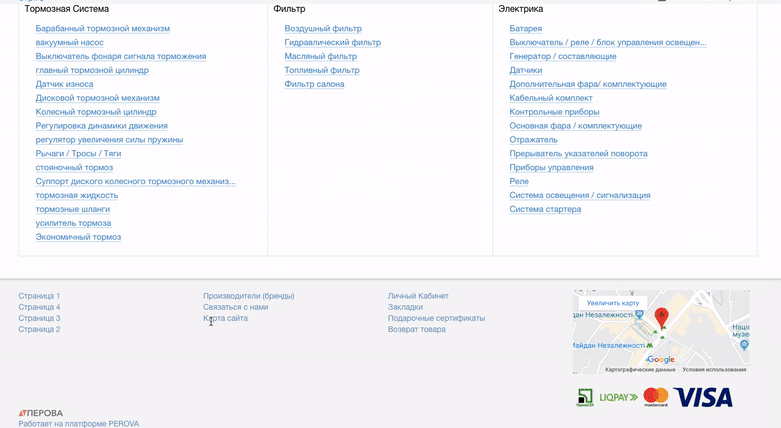
Task: Click the Google logo on map
Action: [660, 359]
